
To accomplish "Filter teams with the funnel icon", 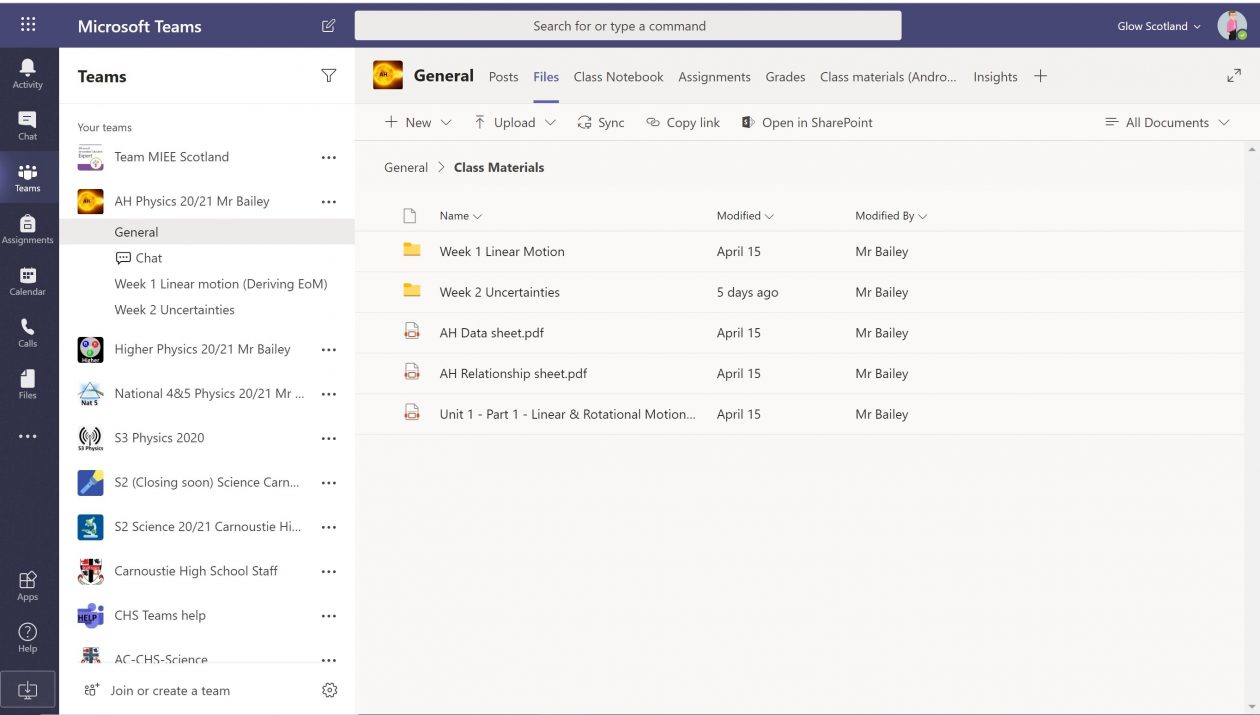I will tap(328, 76).
